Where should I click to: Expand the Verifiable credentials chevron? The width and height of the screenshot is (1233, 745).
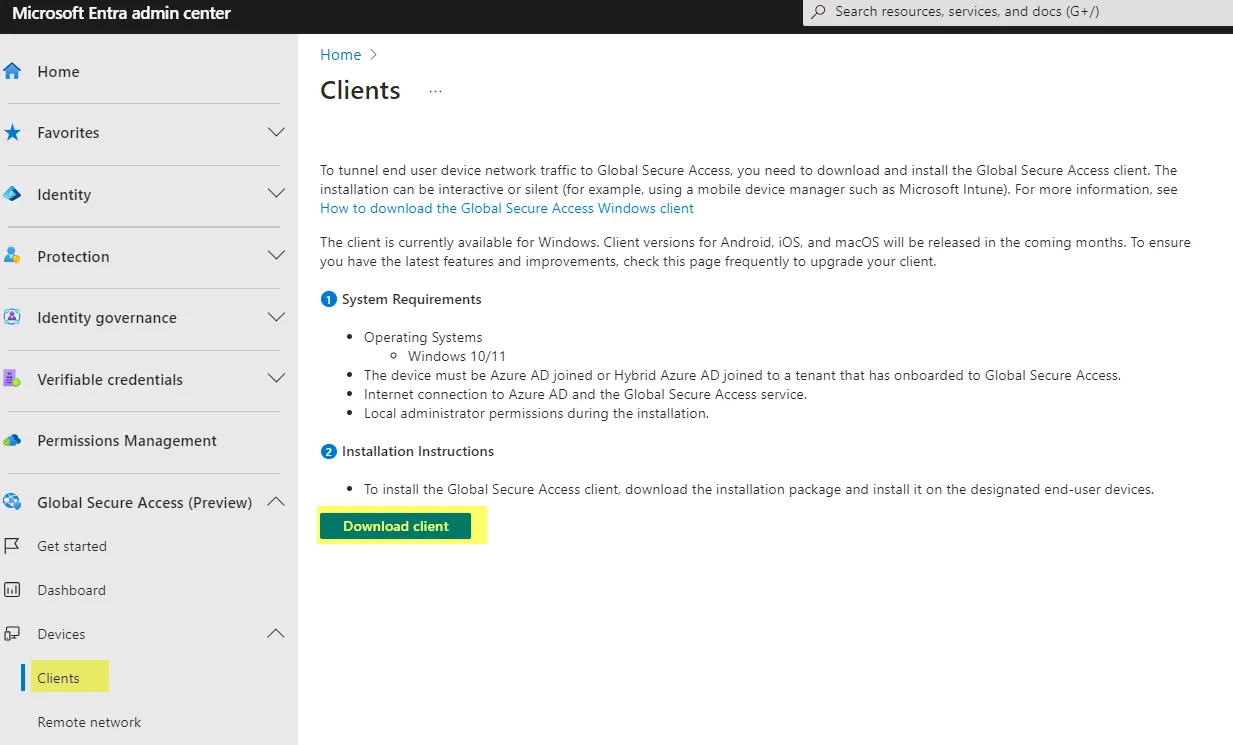tap(276, 379)
